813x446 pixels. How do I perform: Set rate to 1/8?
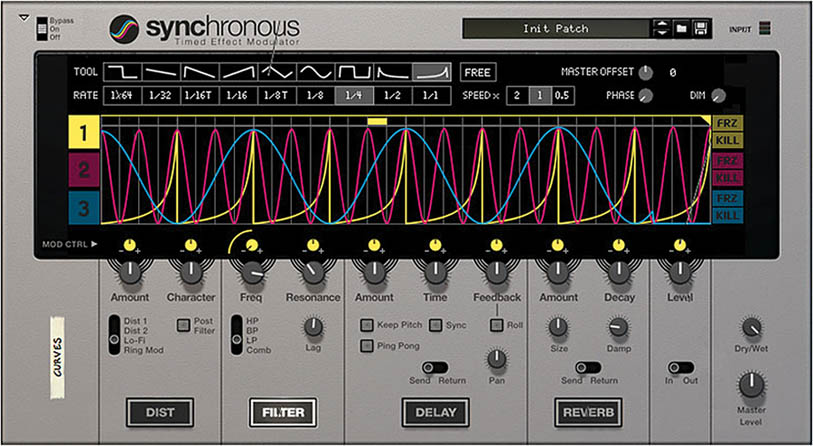315,96
